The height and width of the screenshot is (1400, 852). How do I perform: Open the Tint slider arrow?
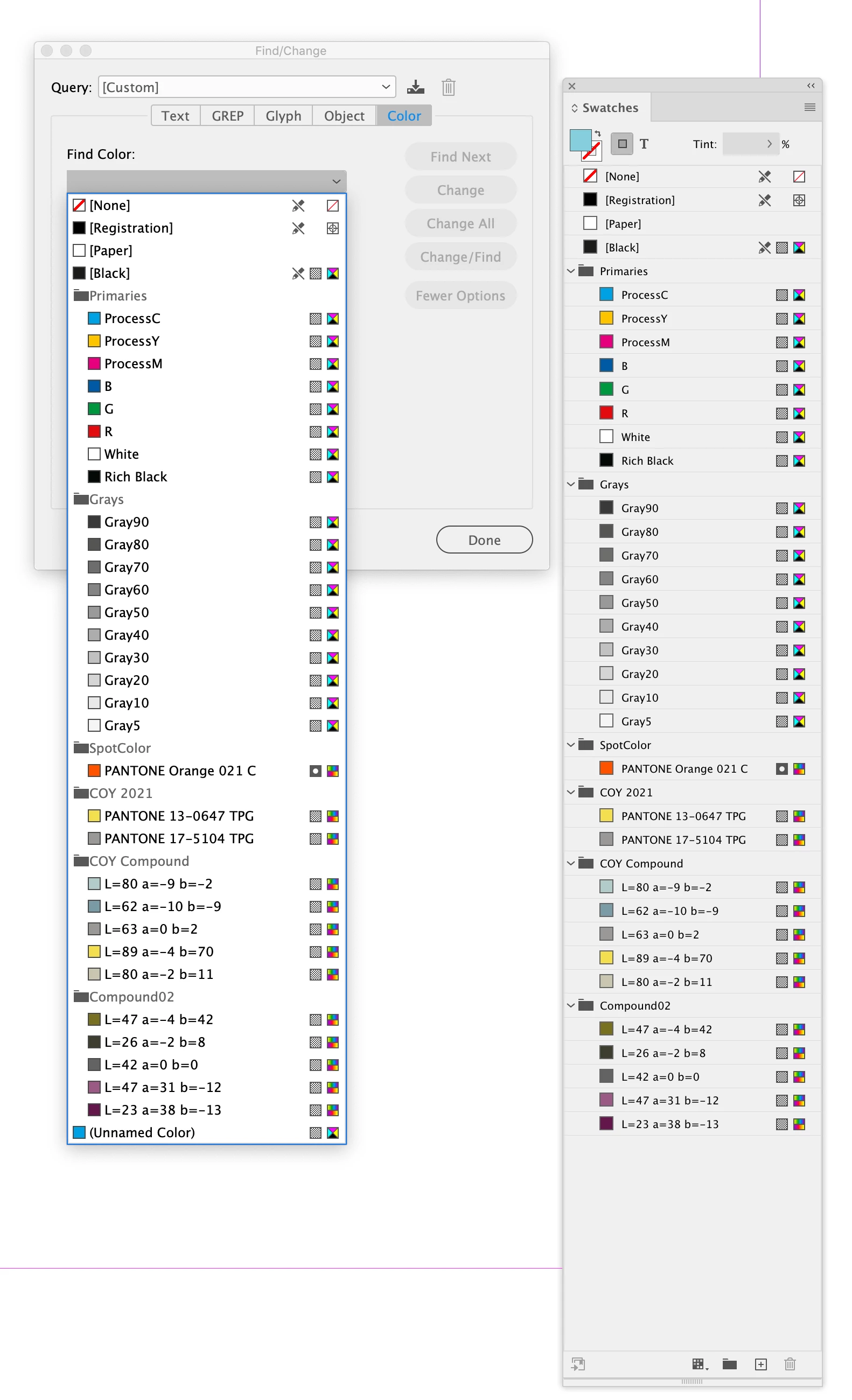(769, 144)
